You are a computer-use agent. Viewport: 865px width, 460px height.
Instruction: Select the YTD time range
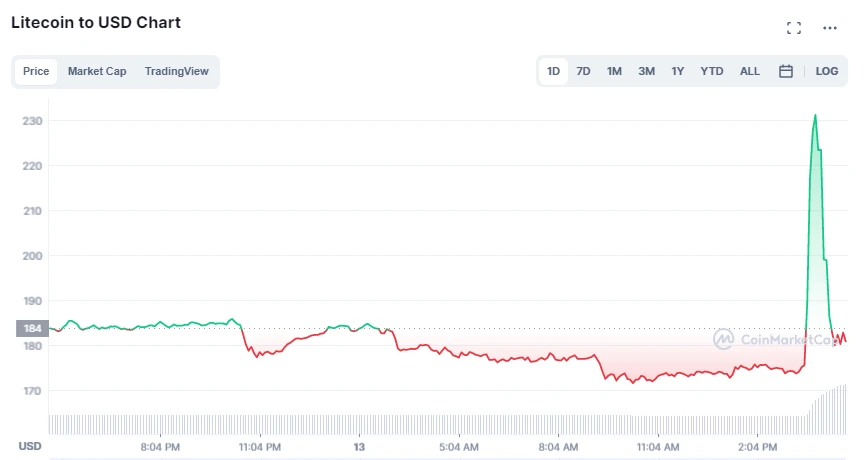tap(712, 71)
